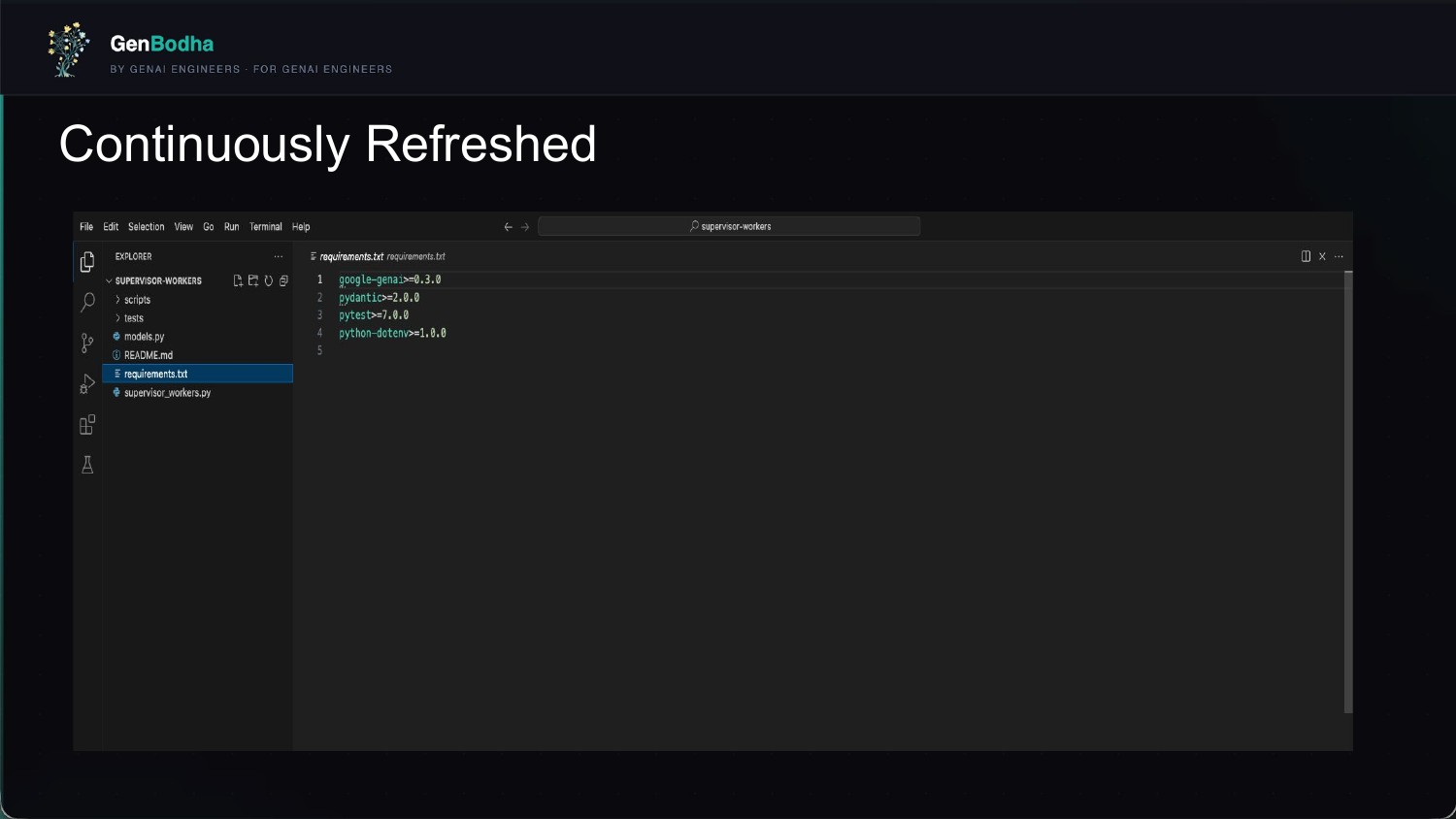Open the Terminal menu
This screenshot has width=1456, height=819.
point(265,227)
